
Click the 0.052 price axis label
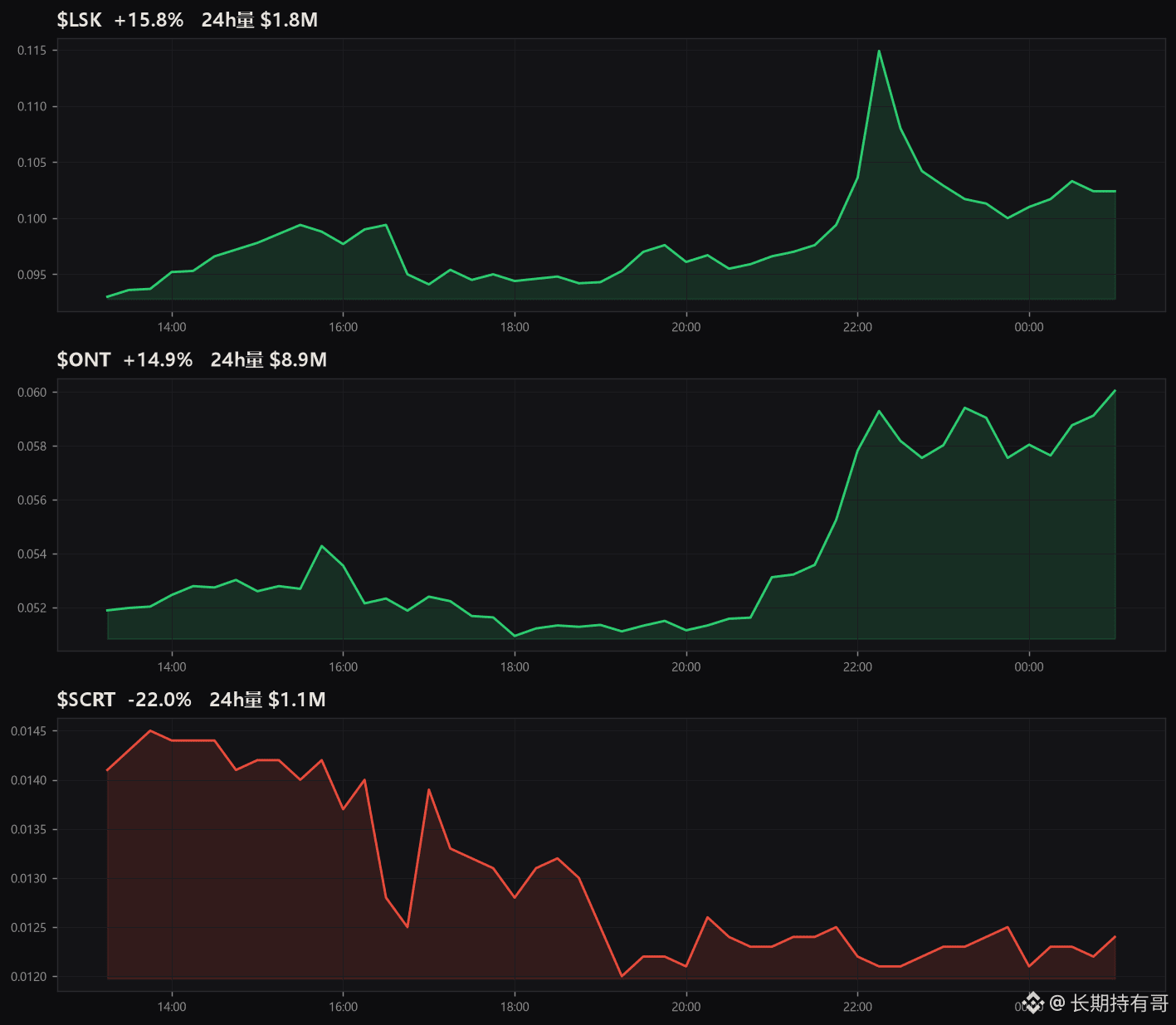coord(33,608)
